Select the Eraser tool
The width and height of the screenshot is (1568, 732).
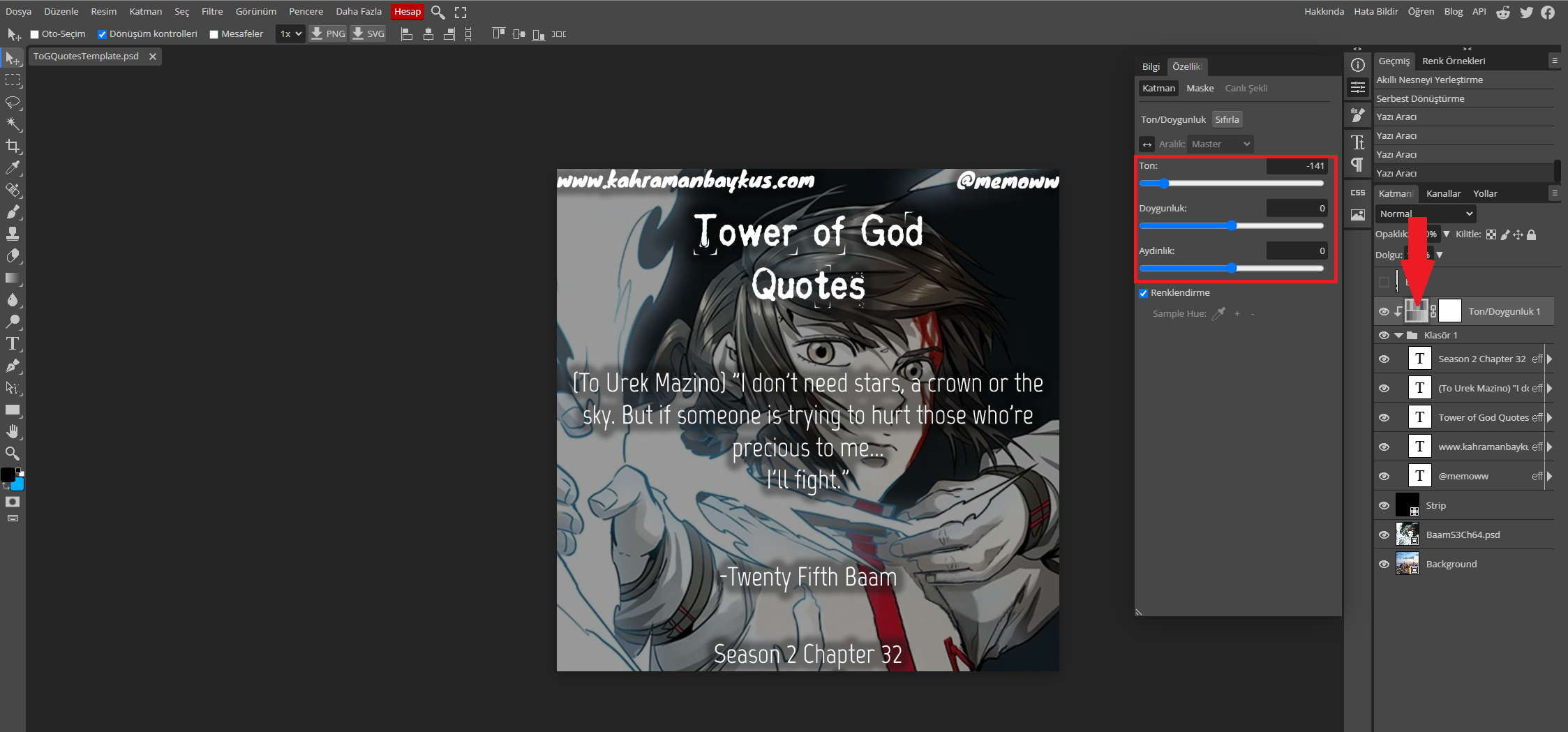(x=13, y=255)
